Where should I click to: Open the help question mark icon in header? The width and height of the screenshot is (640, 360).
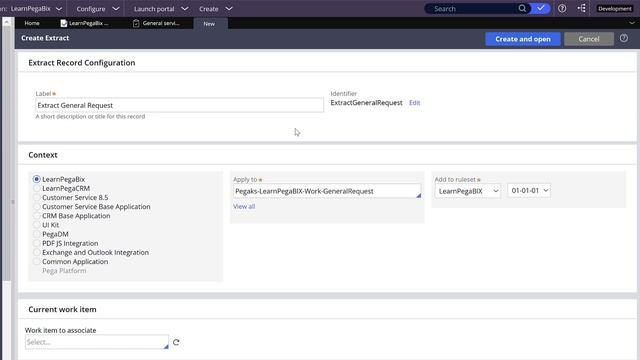click(x=562, y=8)
